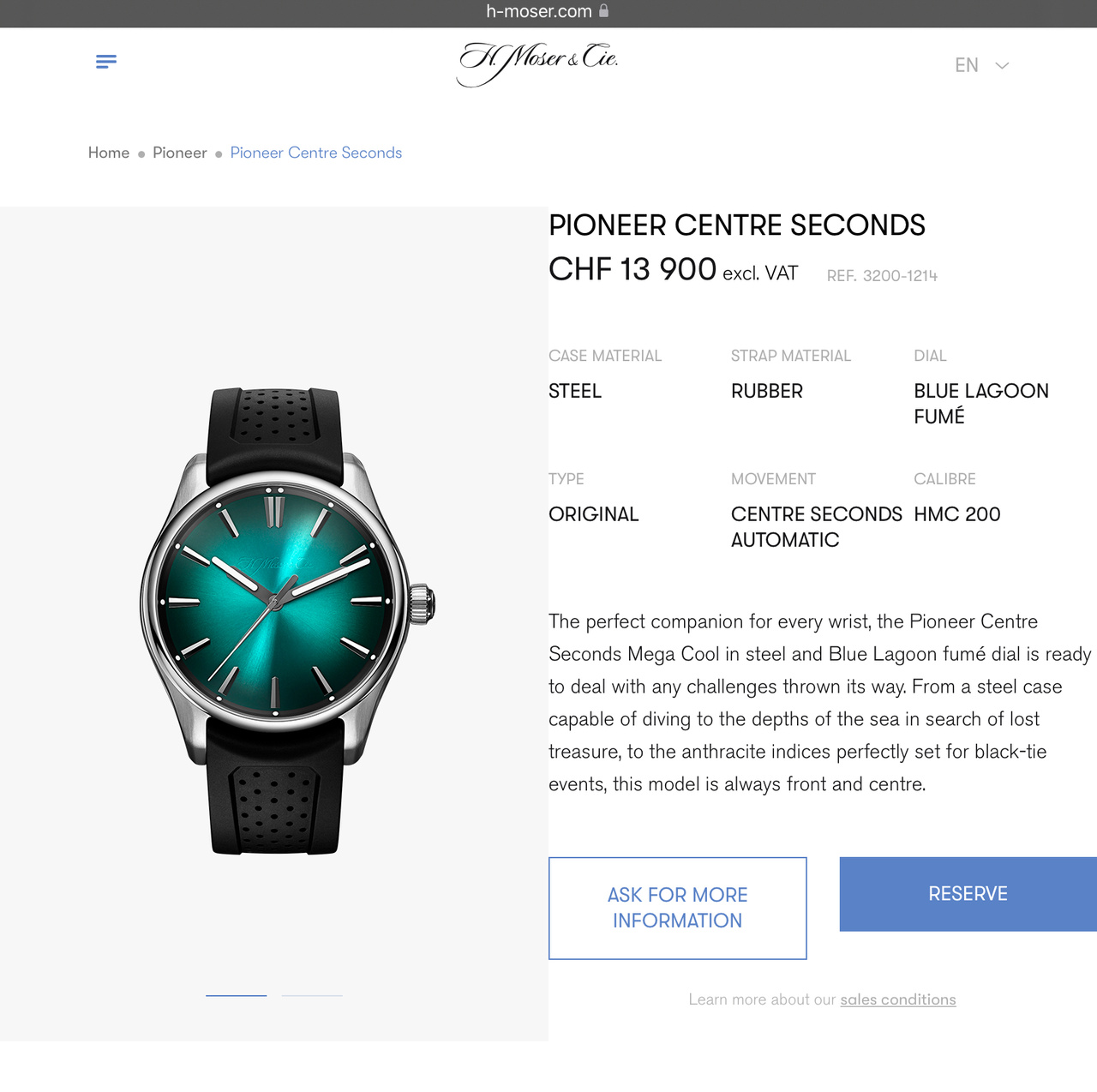Click the RESERVE button

(x=968, y=894)
